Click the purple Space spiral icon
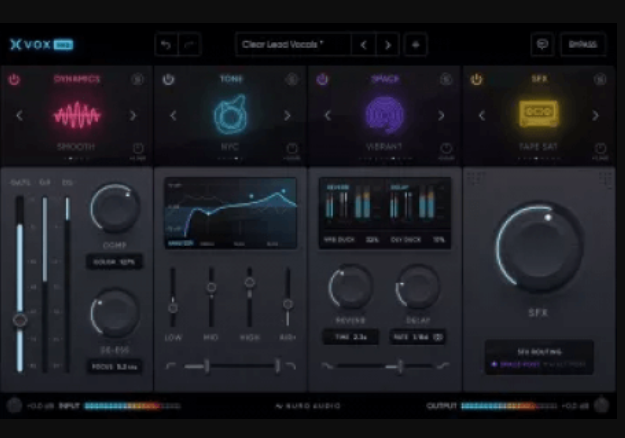The height and width of the screenshot is (438, 625). pos(385,115)
